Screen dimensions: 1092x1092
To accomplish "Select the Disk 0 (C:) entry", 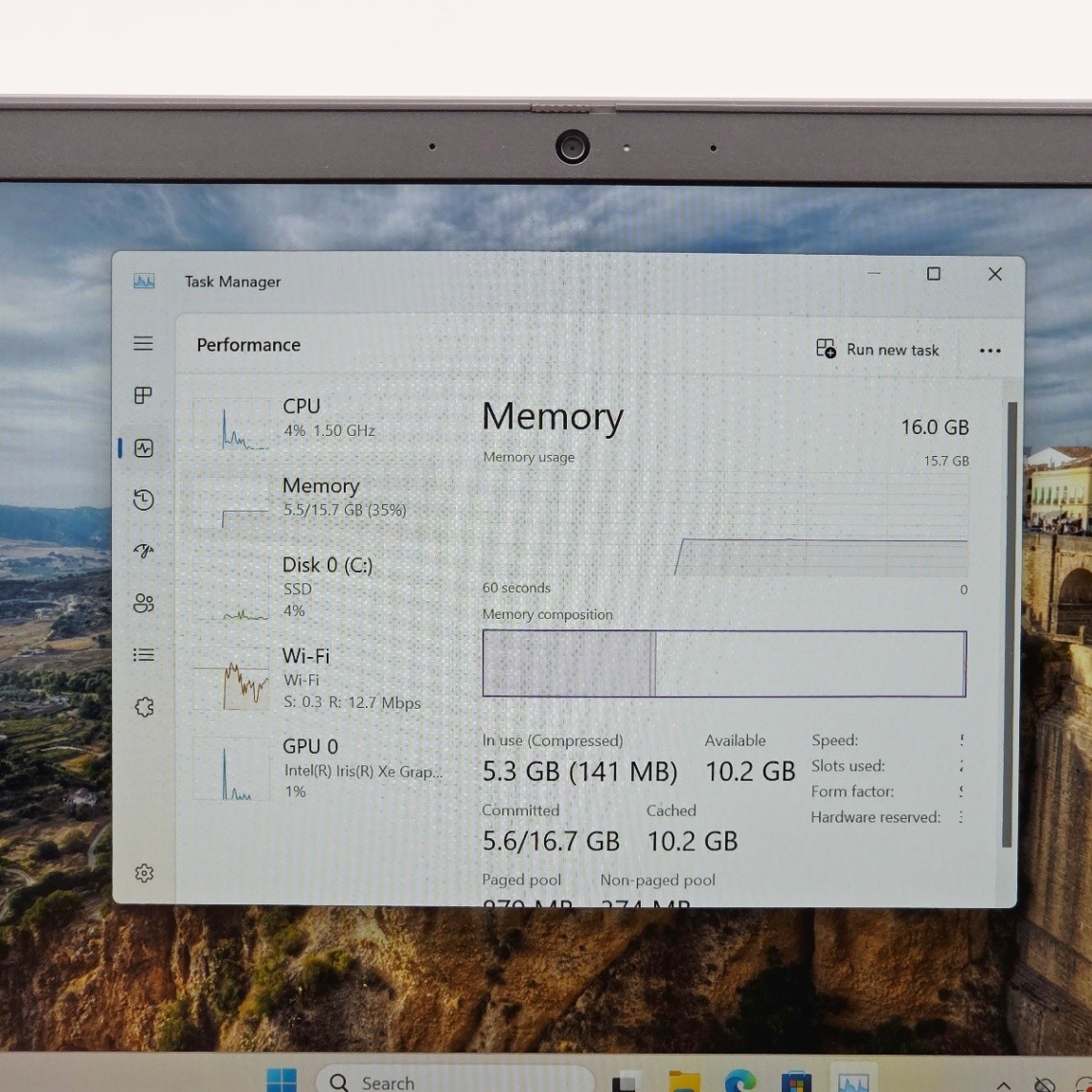I will pyautogui.click(x=320, y=586).
